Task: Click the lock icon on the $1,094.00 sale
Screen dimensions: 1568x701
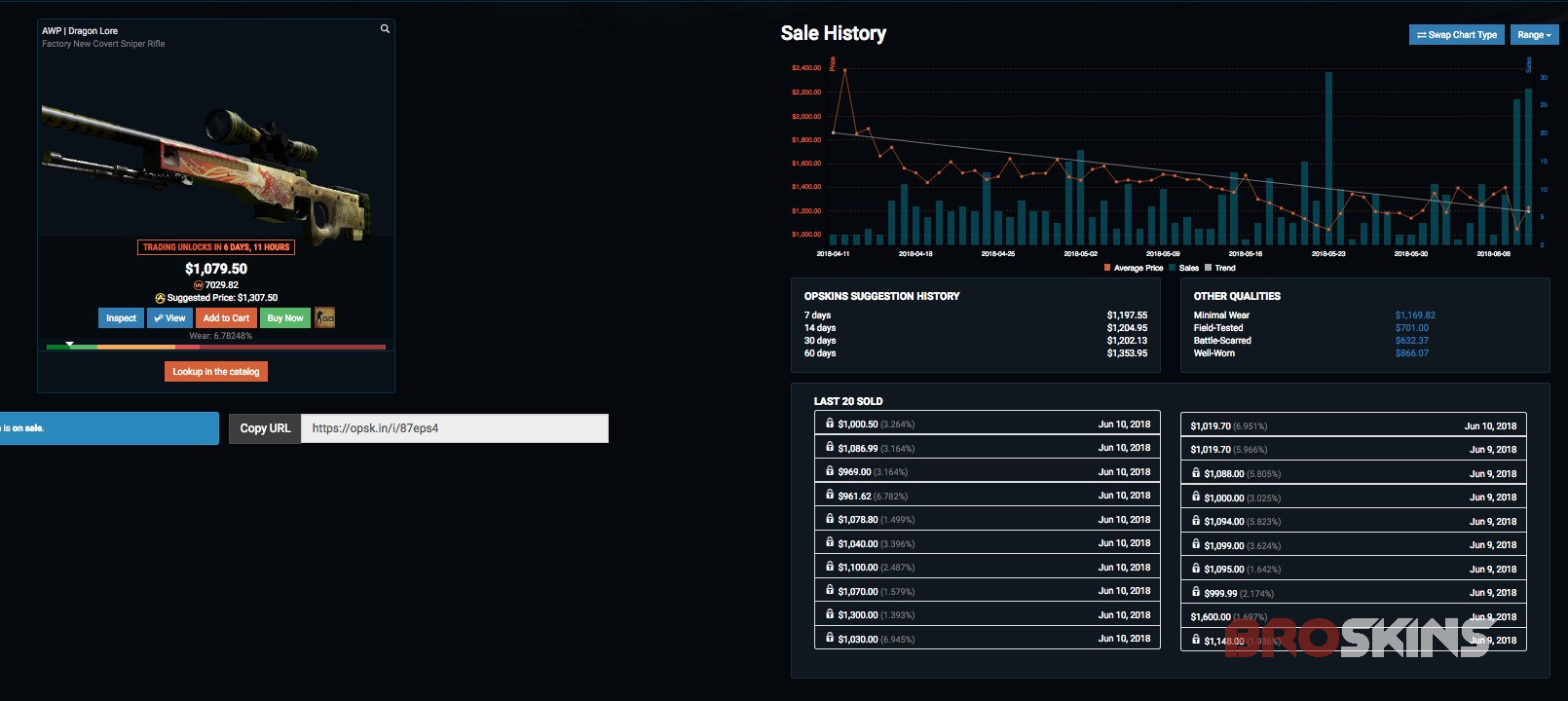Action: pyautogui.click(x=1196, y=521)
